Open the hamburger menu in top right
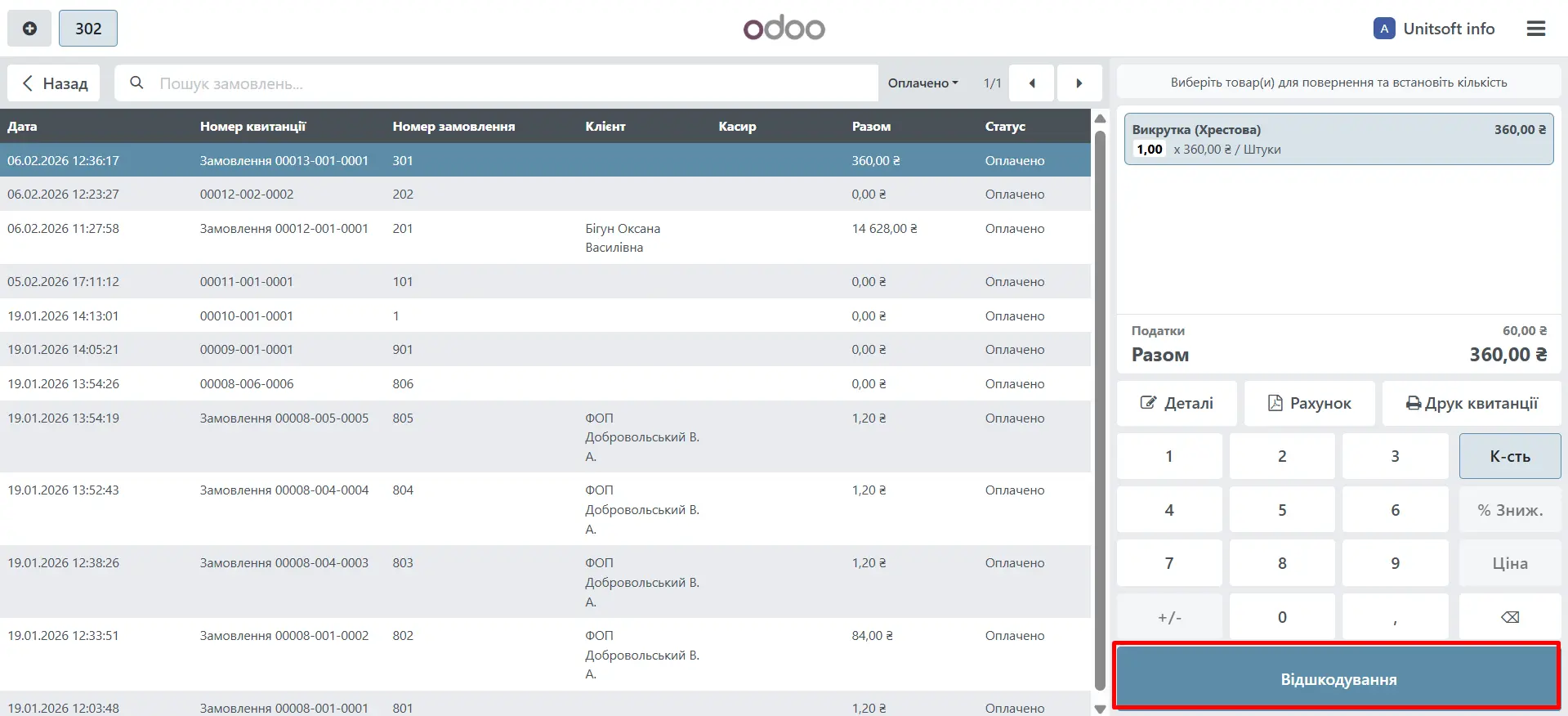 (1535, 29)
